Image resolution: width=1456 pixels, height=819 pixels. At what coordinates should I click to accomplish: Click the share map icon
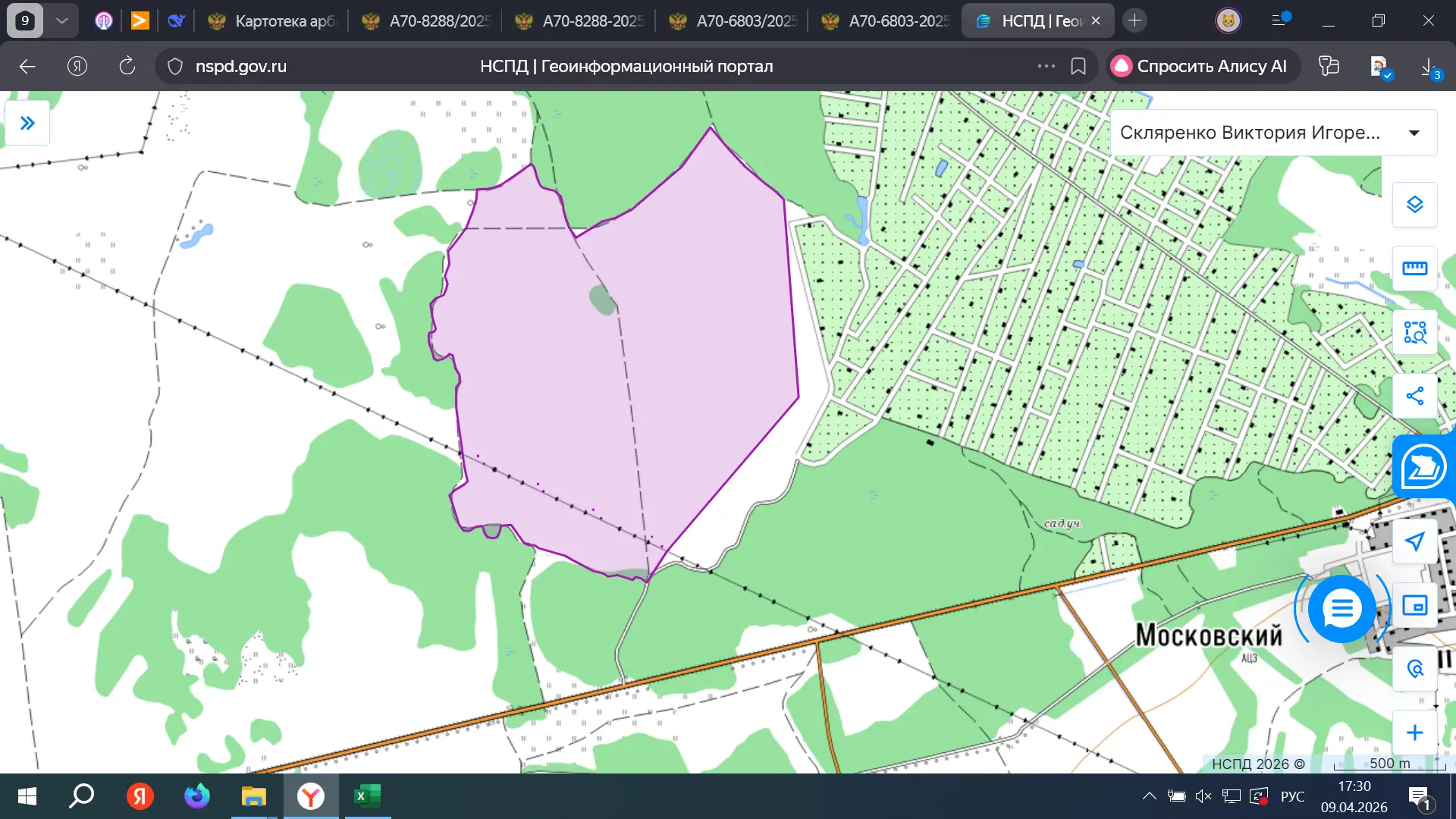[1414, 396]
